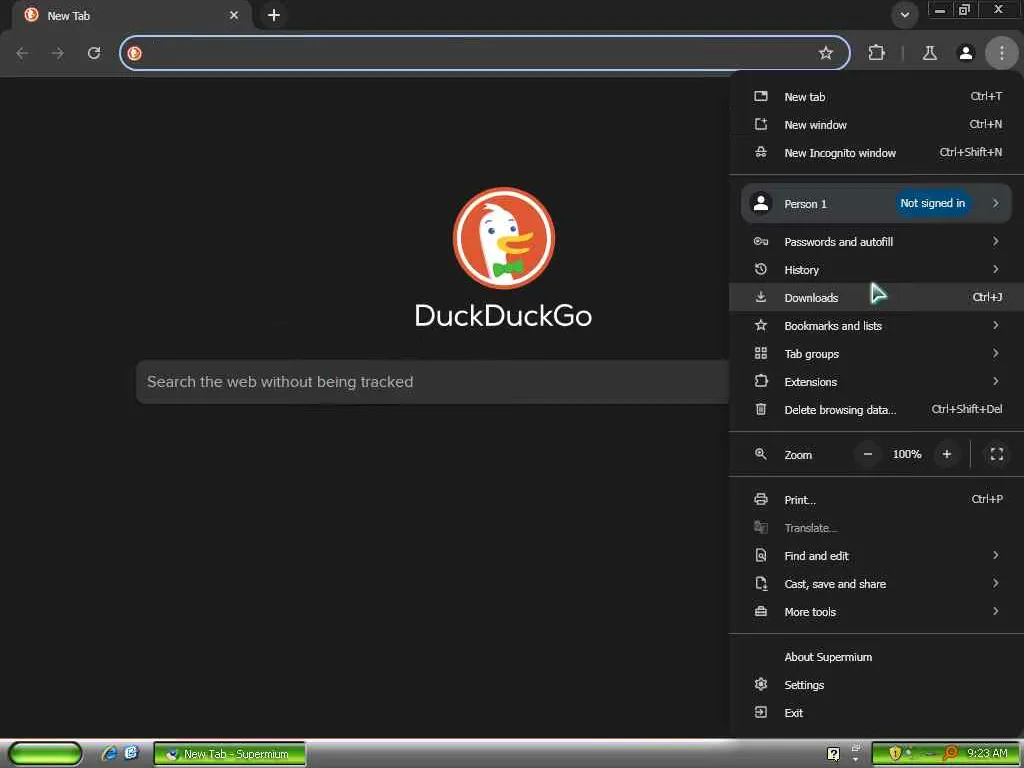This screenshot has width=1024, height=768.
Task: Expand the Passwords and autofill chevron
Action: tap(995, 241)
